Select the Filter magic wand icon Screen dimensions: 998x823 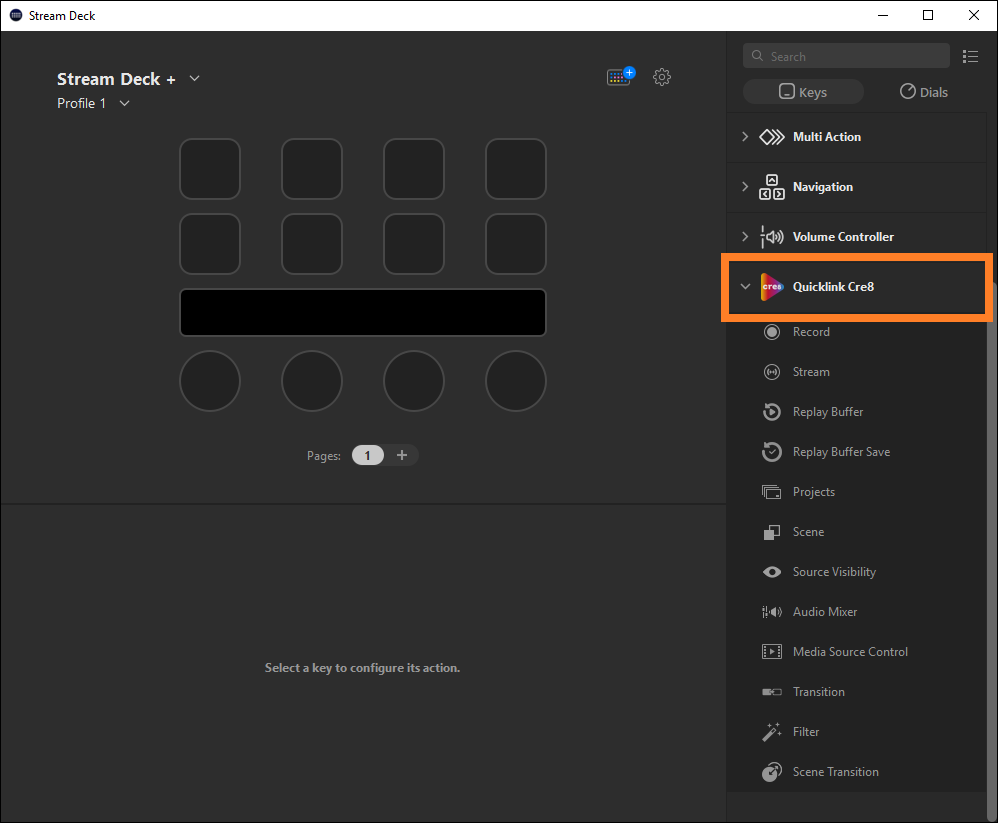click(771, 732)
